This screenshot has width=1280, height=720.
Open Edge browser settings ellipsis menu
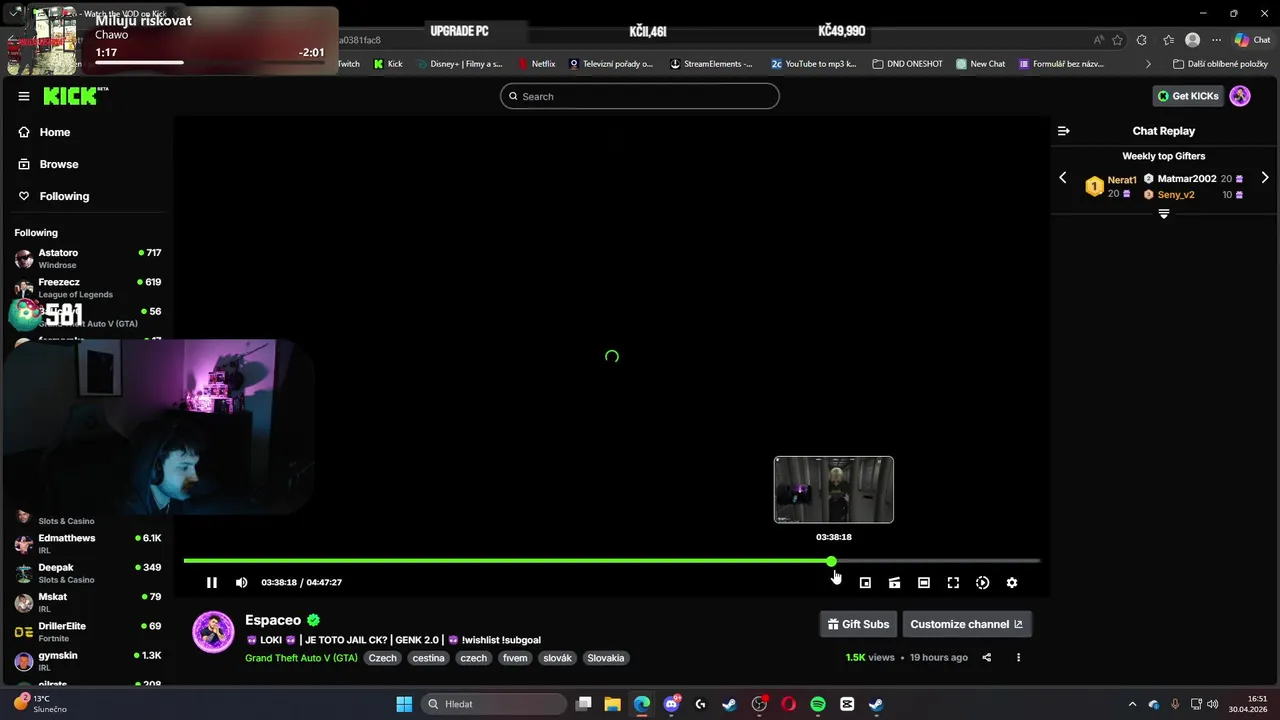tap(1217, 40)
